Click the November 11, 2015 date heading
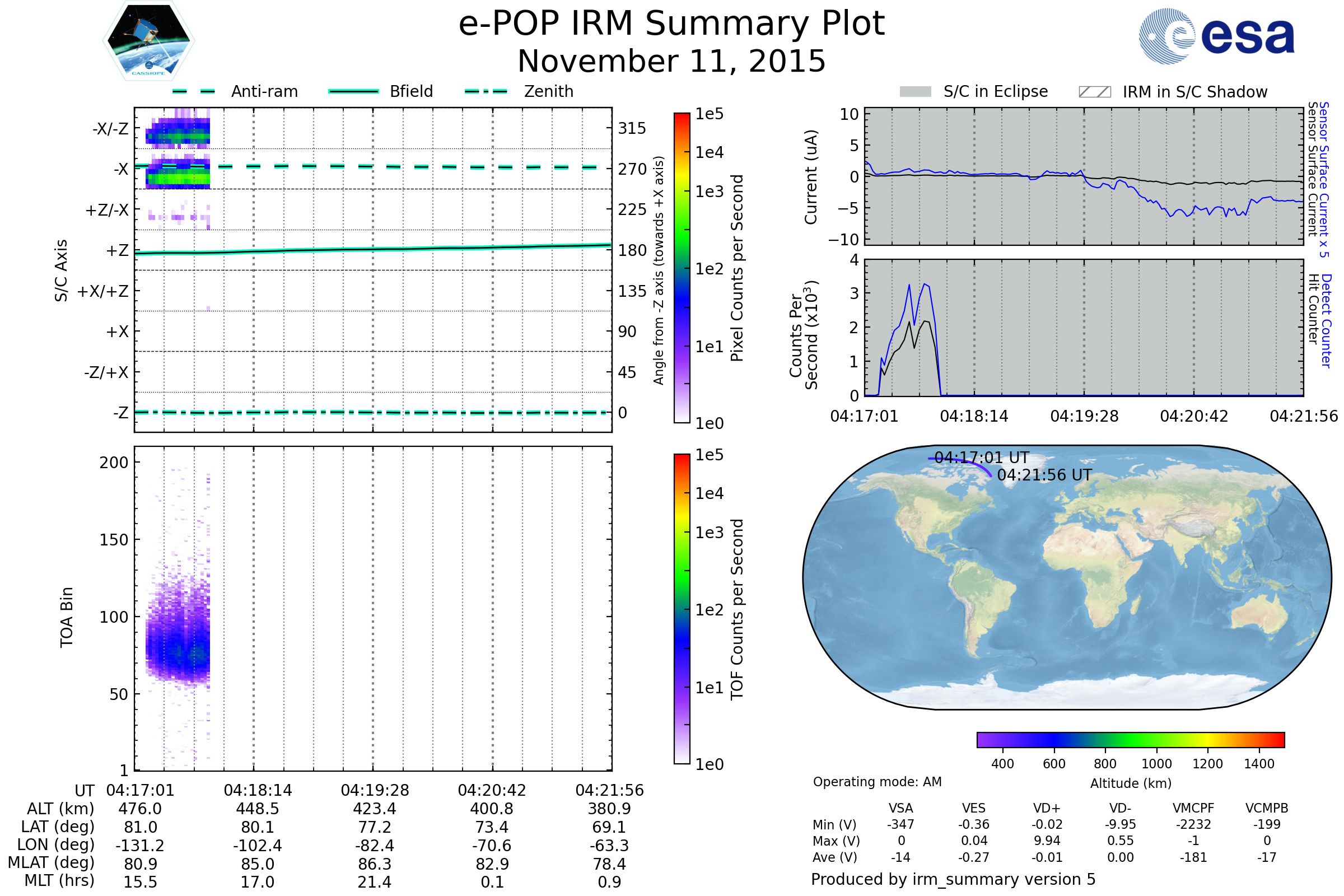The image size is (1344, 896). 671,62
